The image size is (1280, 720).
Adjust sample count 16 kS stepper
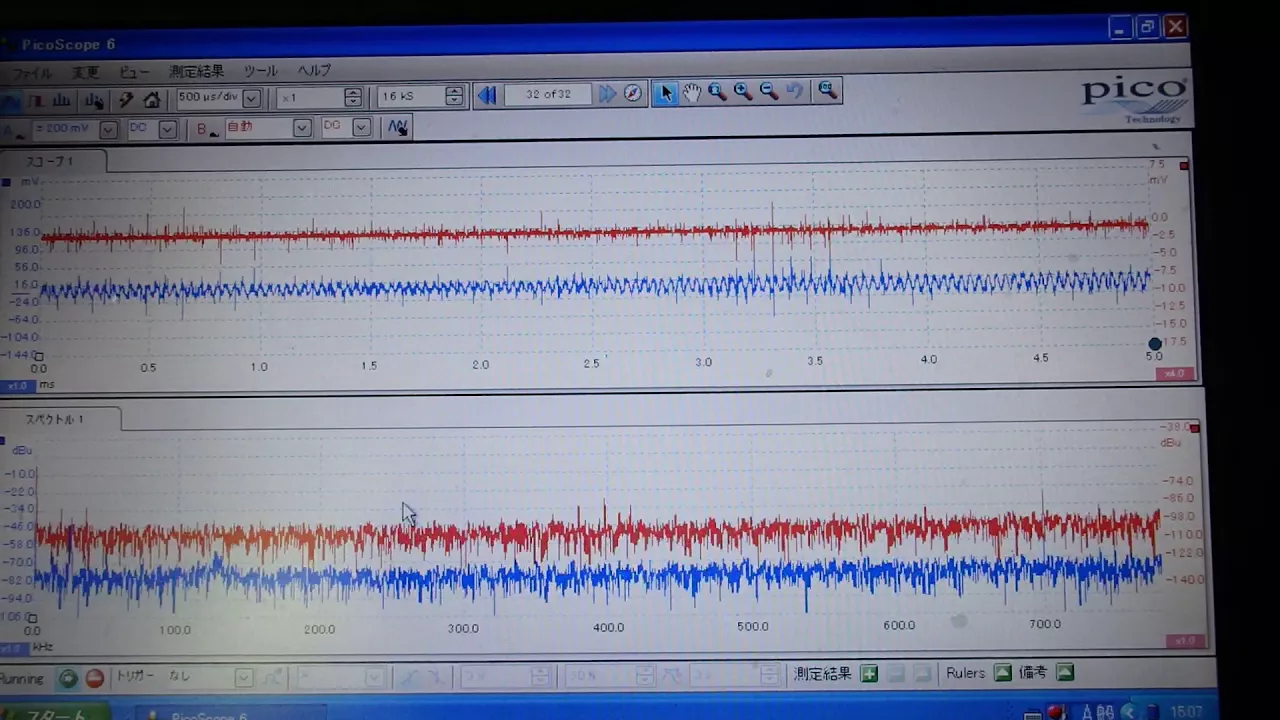point(454,96)
